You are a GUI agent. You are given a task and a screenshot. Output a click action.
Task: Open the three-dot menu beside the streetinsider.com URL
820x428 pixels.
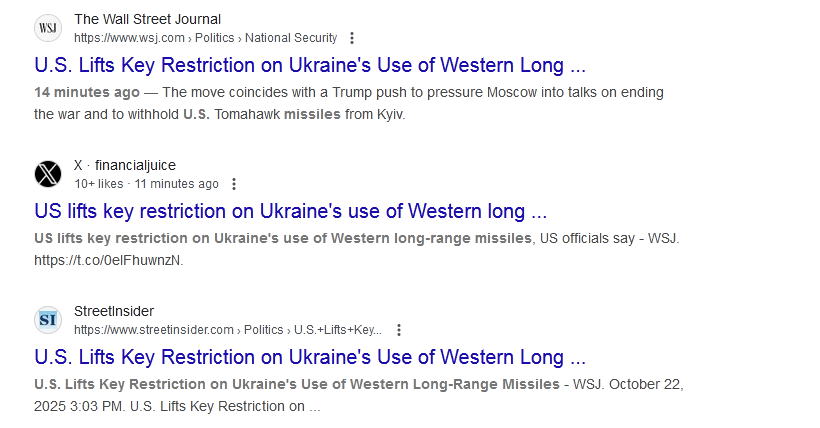pos(399,330)
